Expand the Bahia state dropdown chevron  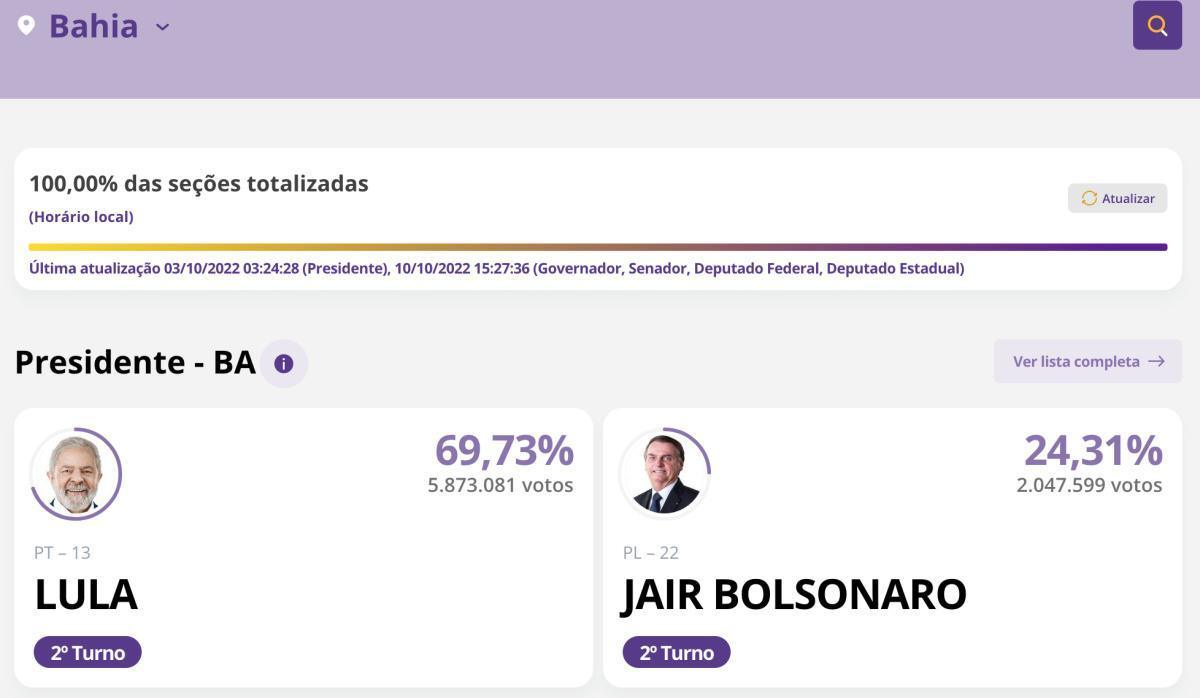(x=162, y=27)
